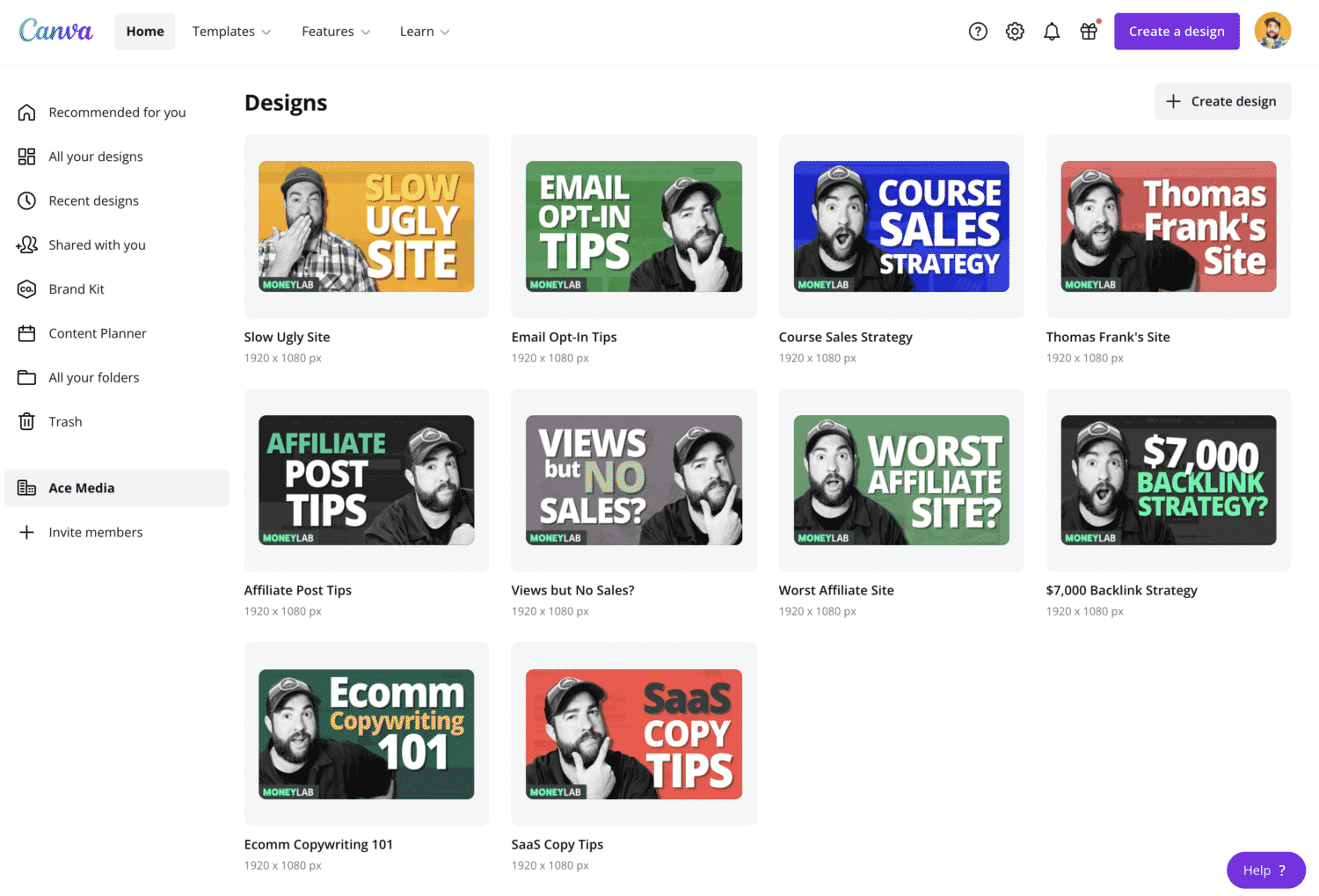Click the Recent designs clock icon
1319x896 pixels.
(x=27, y=200)
